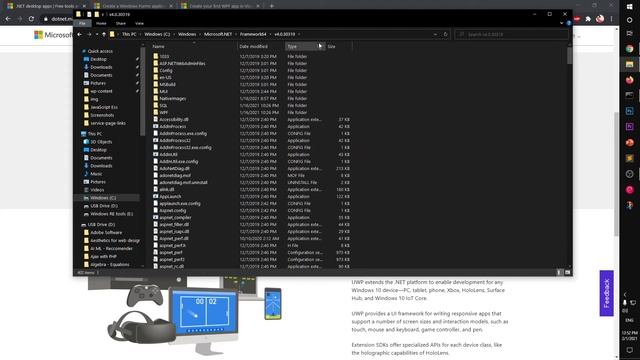Open the Type column filter dropdown arrow
The width and height of the screenshot is (640, 360).
[321, 47]
